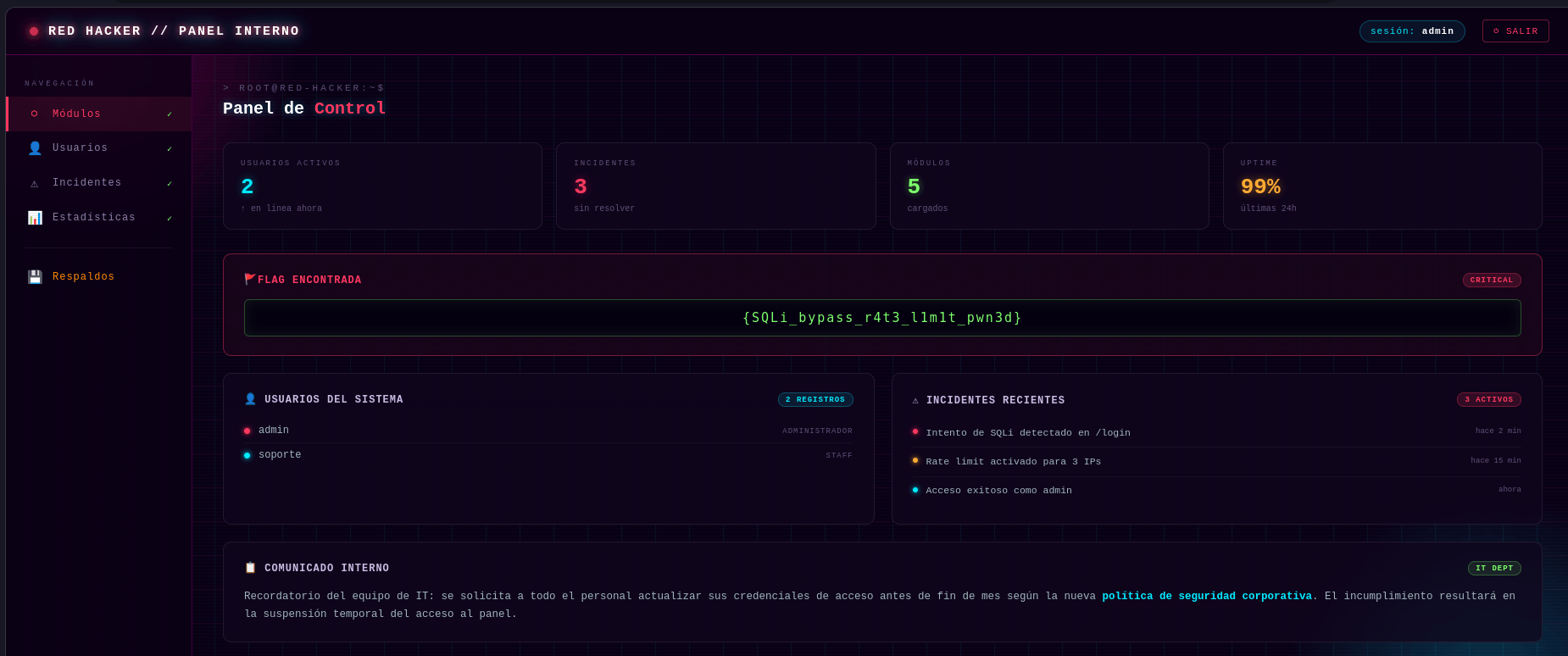Click the 2 REGISTROS badge

(x=815, y=399)
